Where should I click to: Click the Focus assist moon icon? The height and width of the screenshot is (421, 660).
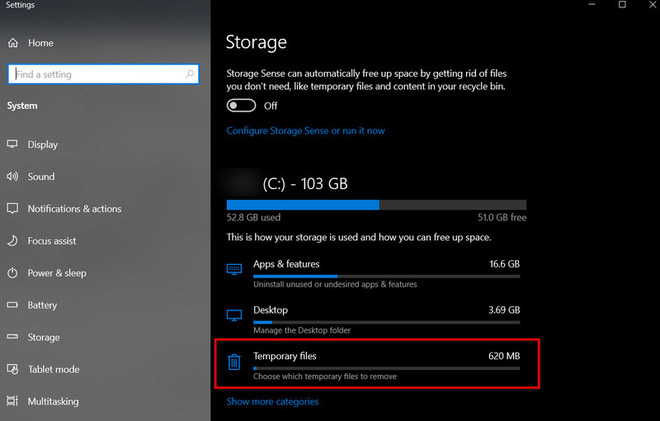(13, 241)
